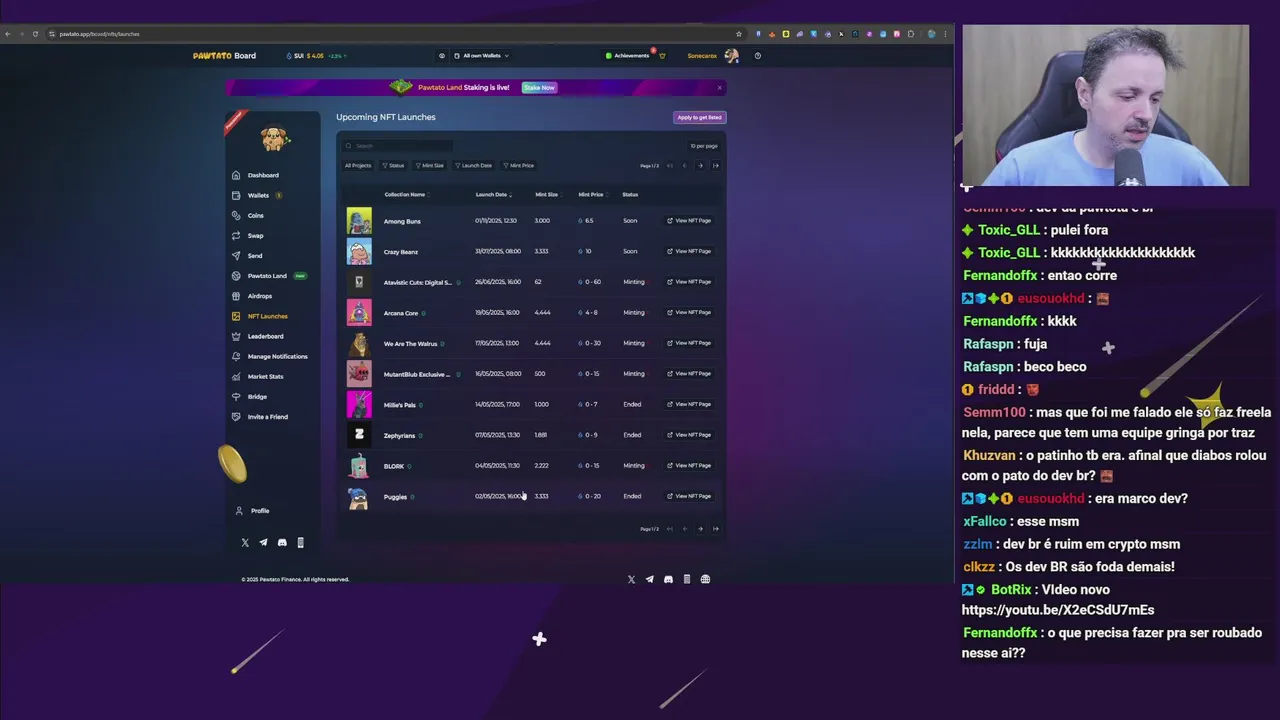1280x720 pixels.
Task: Click the Apply to get listed button
Action: pos(699,117)
